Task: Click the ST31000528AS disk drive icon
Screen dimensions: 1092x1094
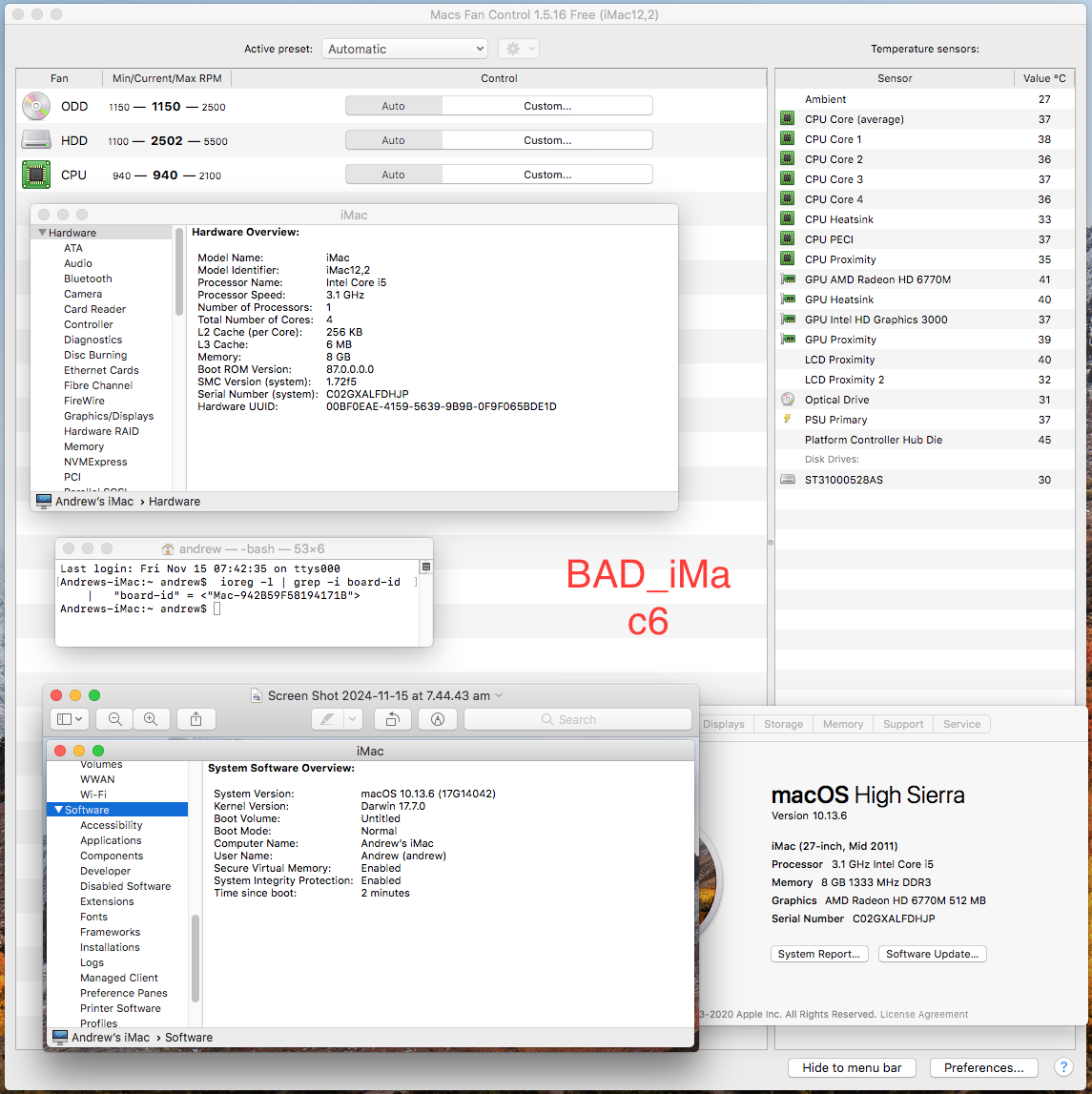Action: point(788,480)
